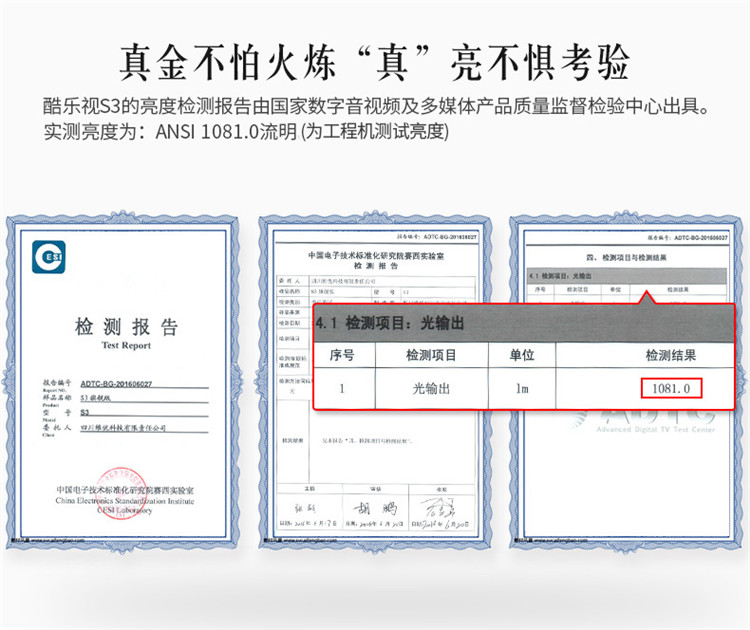750x630 pixels.
Task: Click the 检测报告 title on the first certificate
Action: [126, 327]
